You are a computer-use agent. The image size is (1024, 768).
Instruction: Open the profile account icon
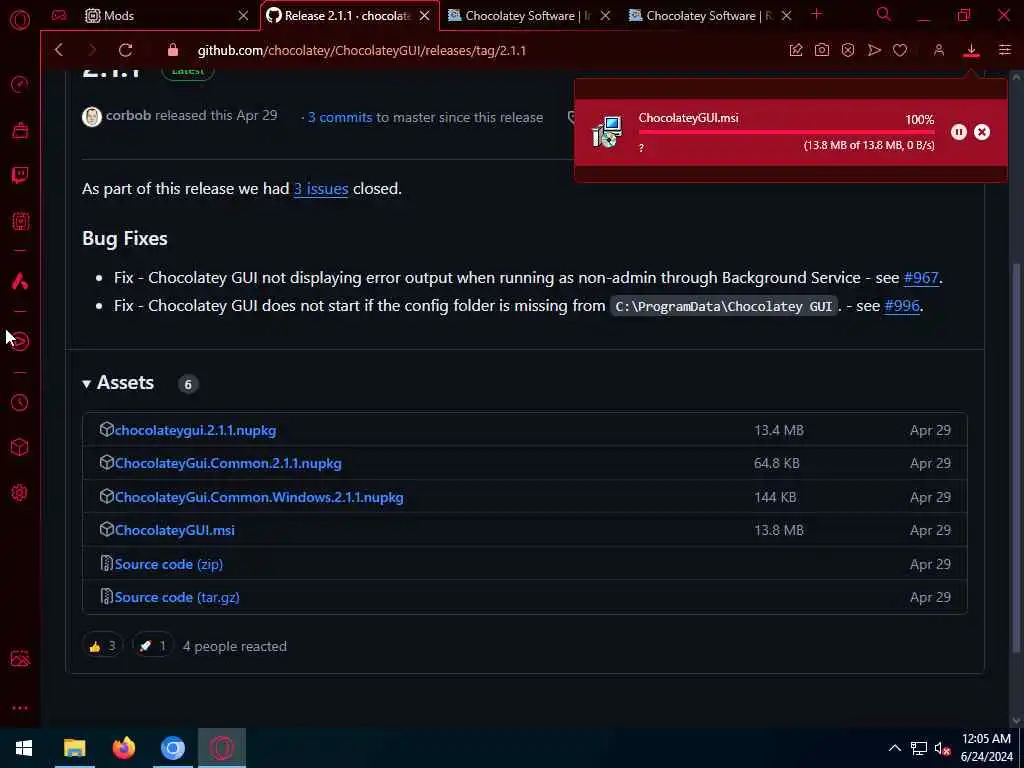(938, 50)
